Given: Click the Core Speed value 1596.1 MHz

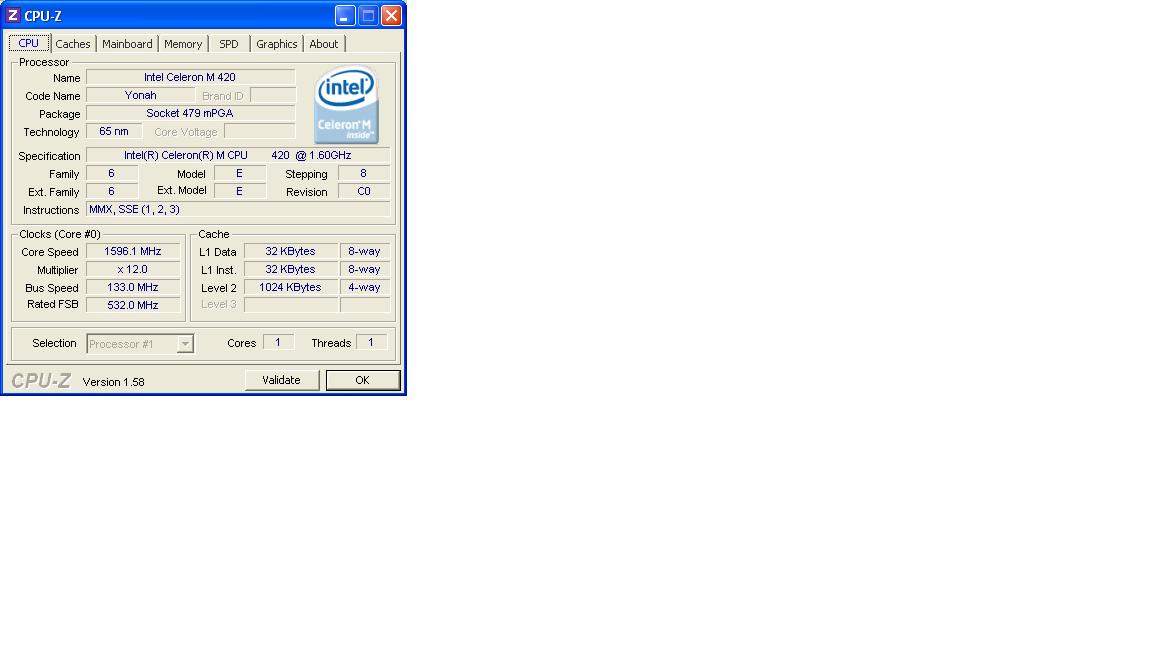Looking at the screenshot, I should pos(133,251).
